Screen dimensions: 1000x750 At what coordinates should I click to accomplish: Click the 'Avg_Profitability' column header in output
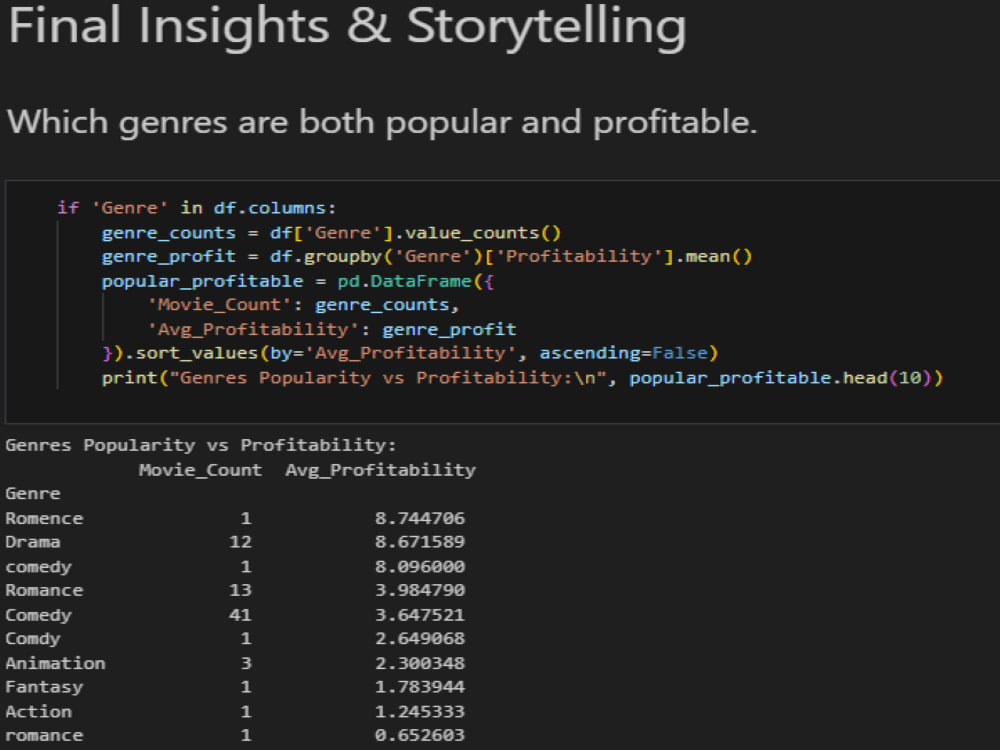380,470
